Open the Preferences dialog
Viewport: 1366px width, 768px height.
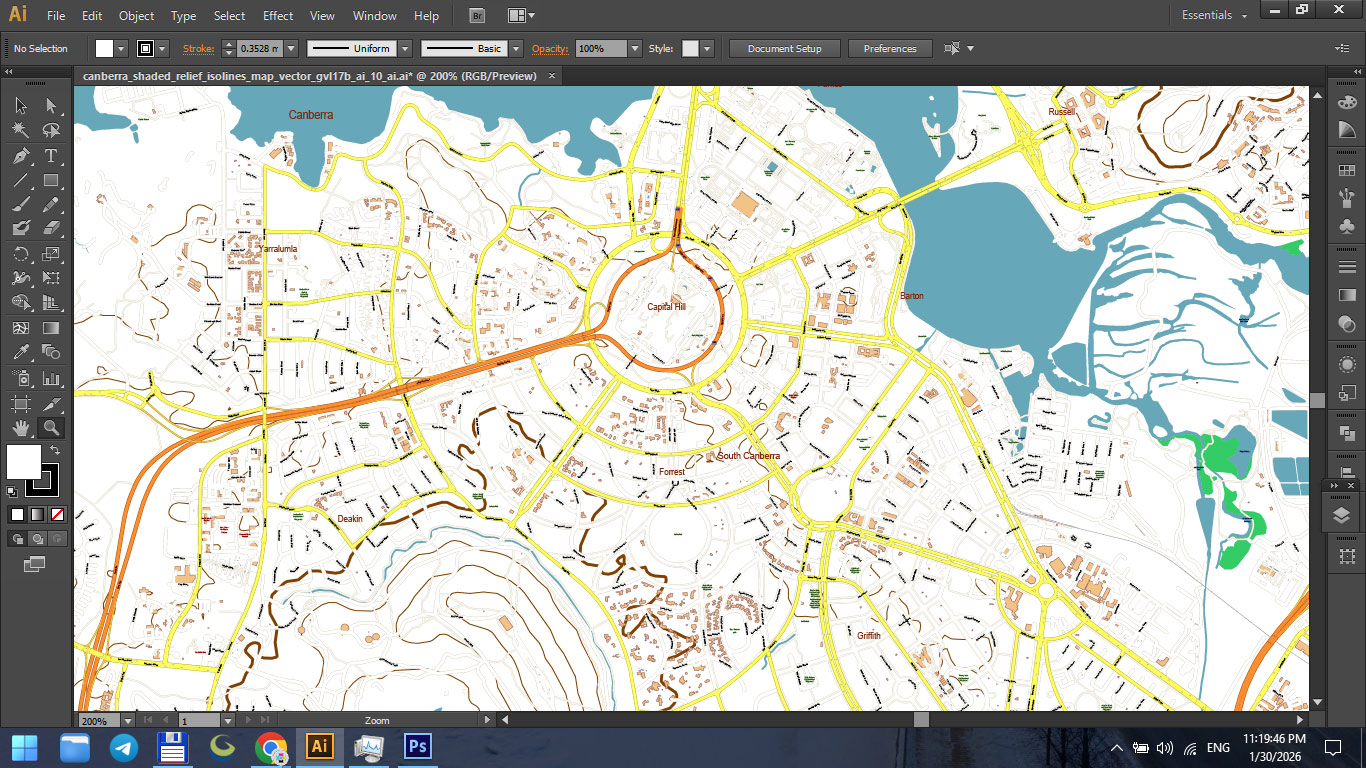[890, 48]
